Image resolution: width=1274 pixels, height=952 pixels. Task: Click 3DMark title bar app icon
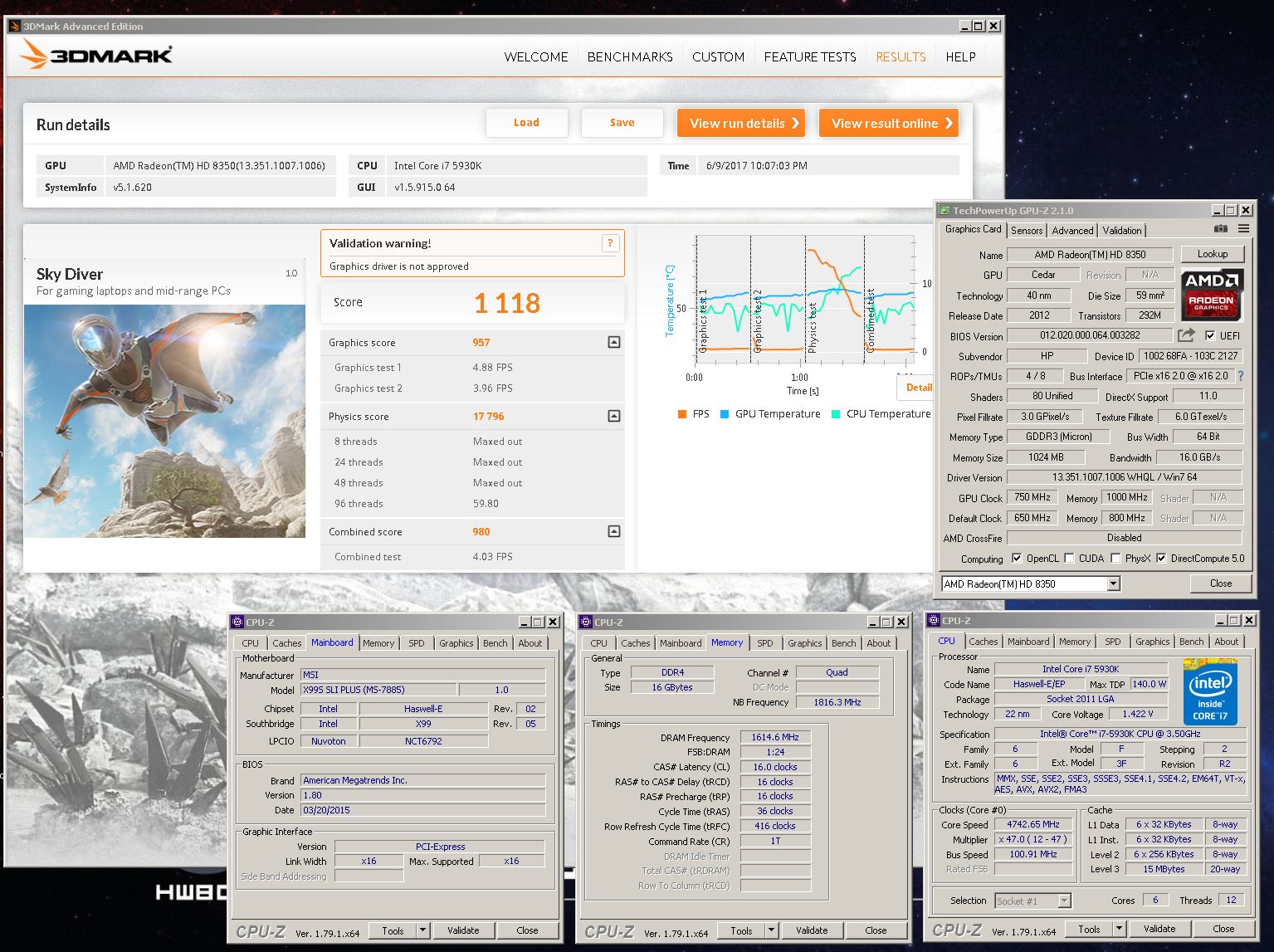coord(14,26)
